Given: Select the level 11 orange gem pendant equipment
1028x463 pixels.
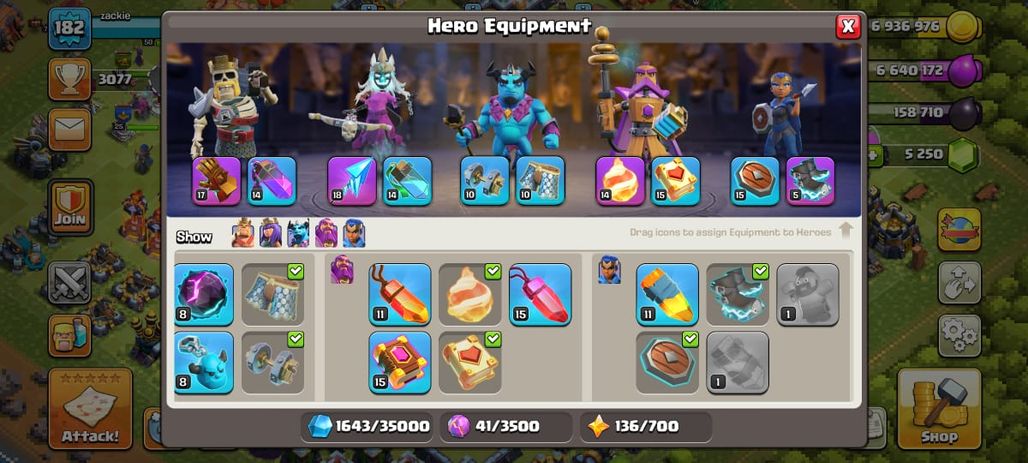Looking at the screenshot, I should point(399,294).
